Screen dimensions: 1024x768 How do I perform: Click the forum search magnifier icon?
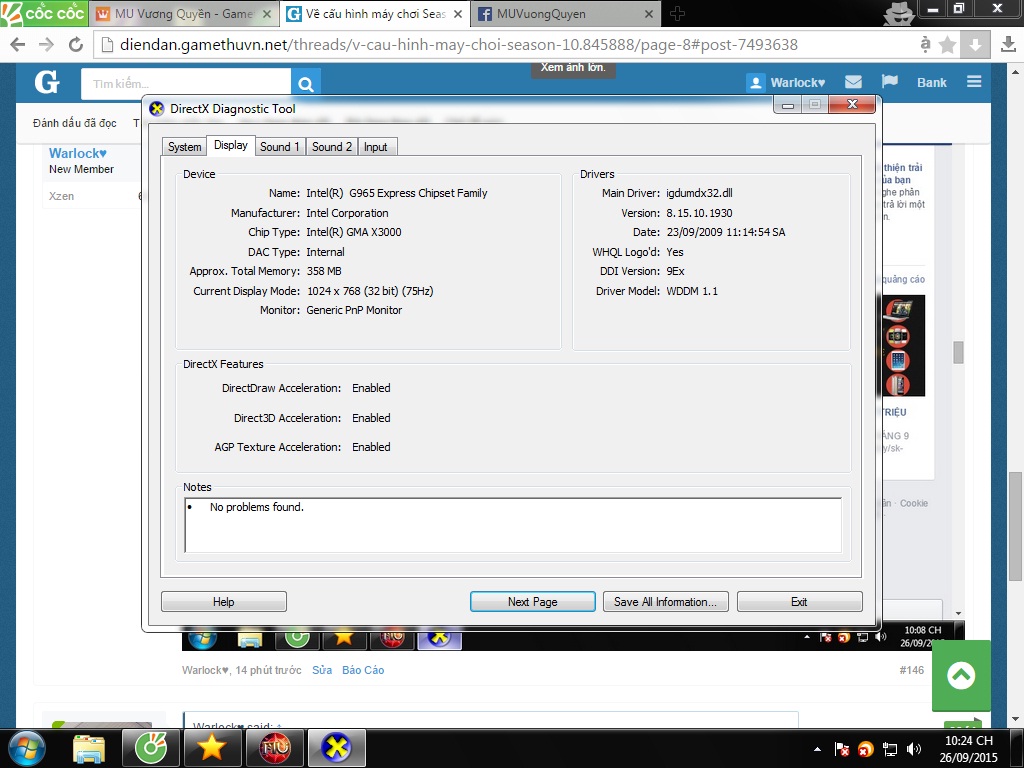(306, 84)
